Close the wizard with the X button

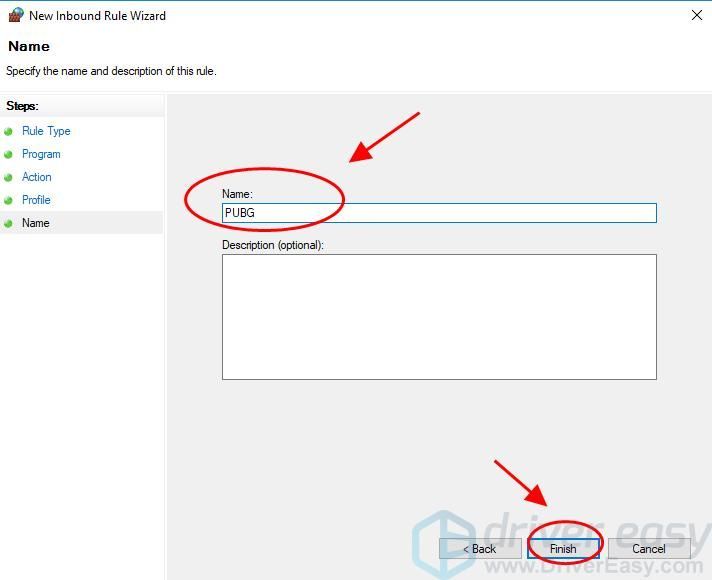coord(697,15)
